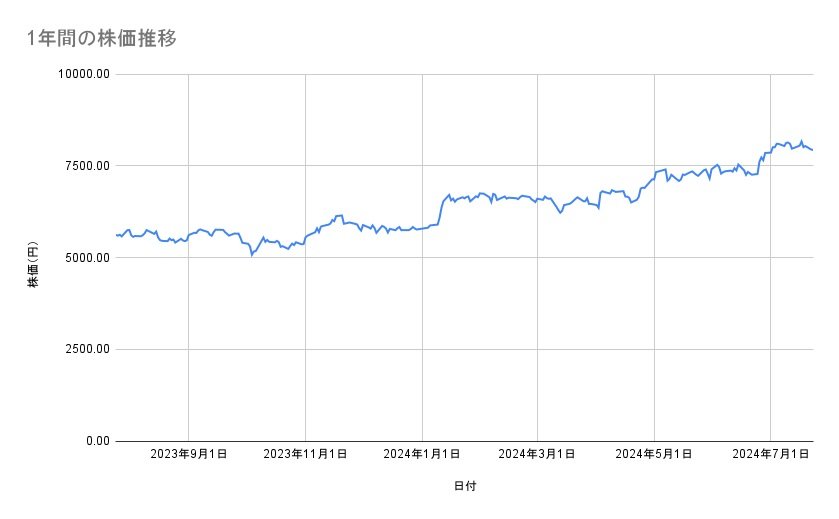Click the line's lowest dip in October 2023

tap(251, 255)
